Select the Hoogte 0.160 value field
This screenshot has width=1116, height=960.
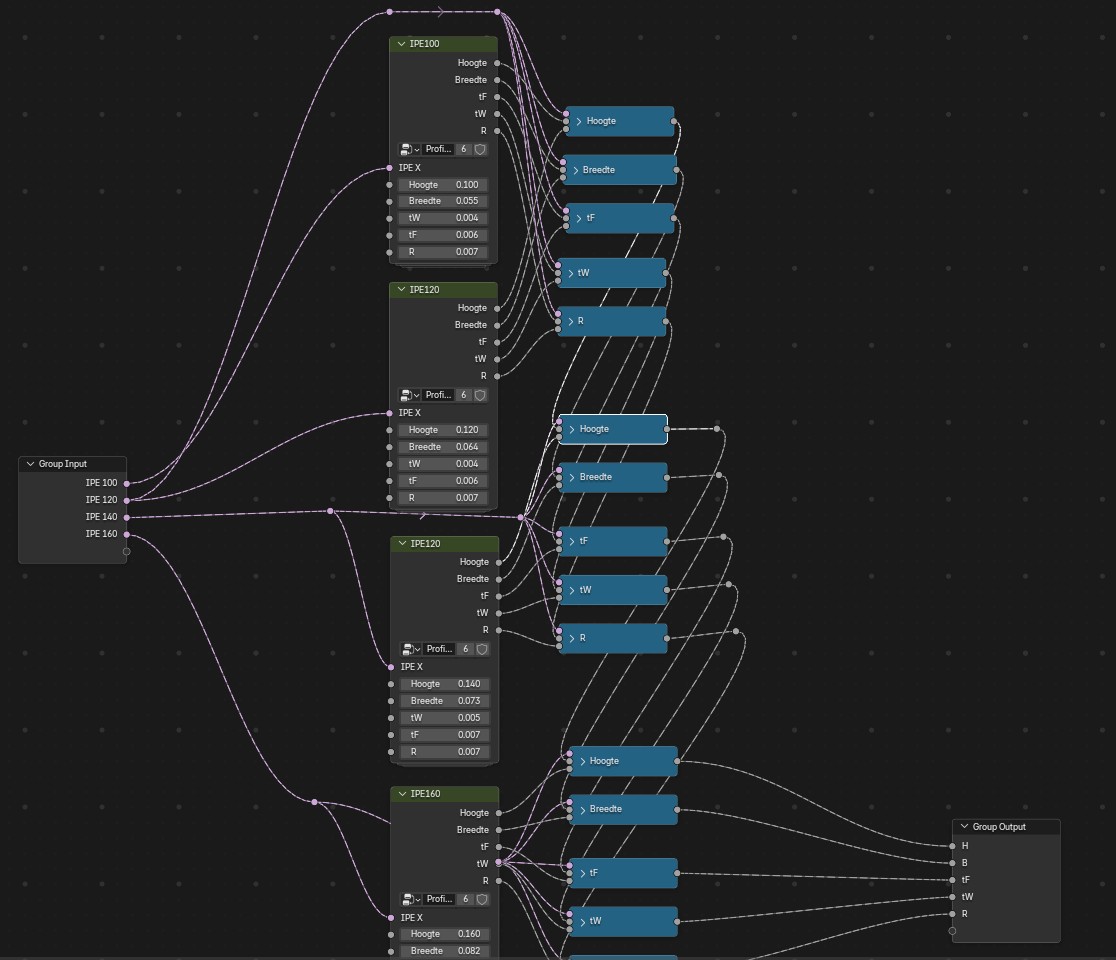coord(444,934)
